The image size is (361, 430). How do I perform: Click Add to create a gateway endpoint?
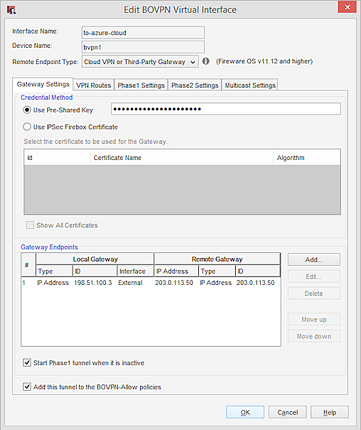(314, 259)
